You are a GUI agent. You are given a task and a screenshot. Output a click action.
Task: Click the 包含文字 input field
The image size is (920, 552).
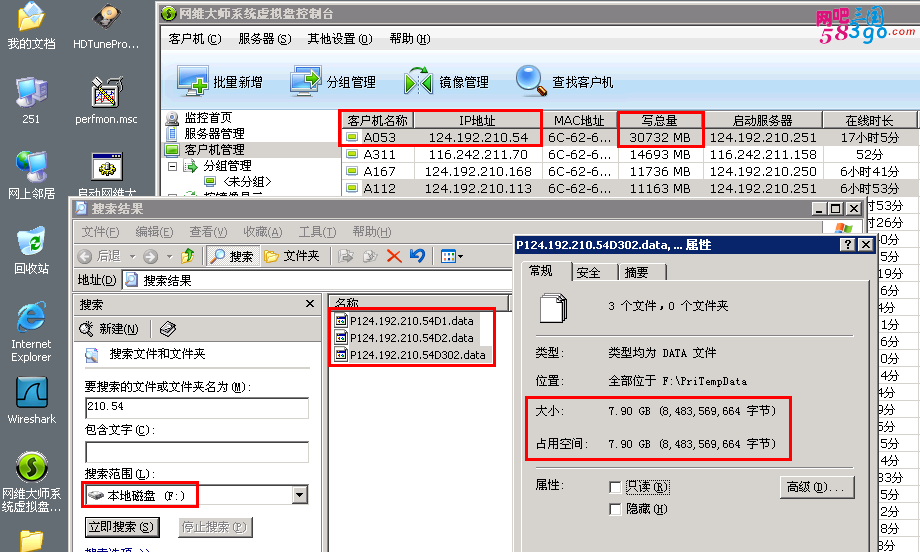(x=197, y=452)
